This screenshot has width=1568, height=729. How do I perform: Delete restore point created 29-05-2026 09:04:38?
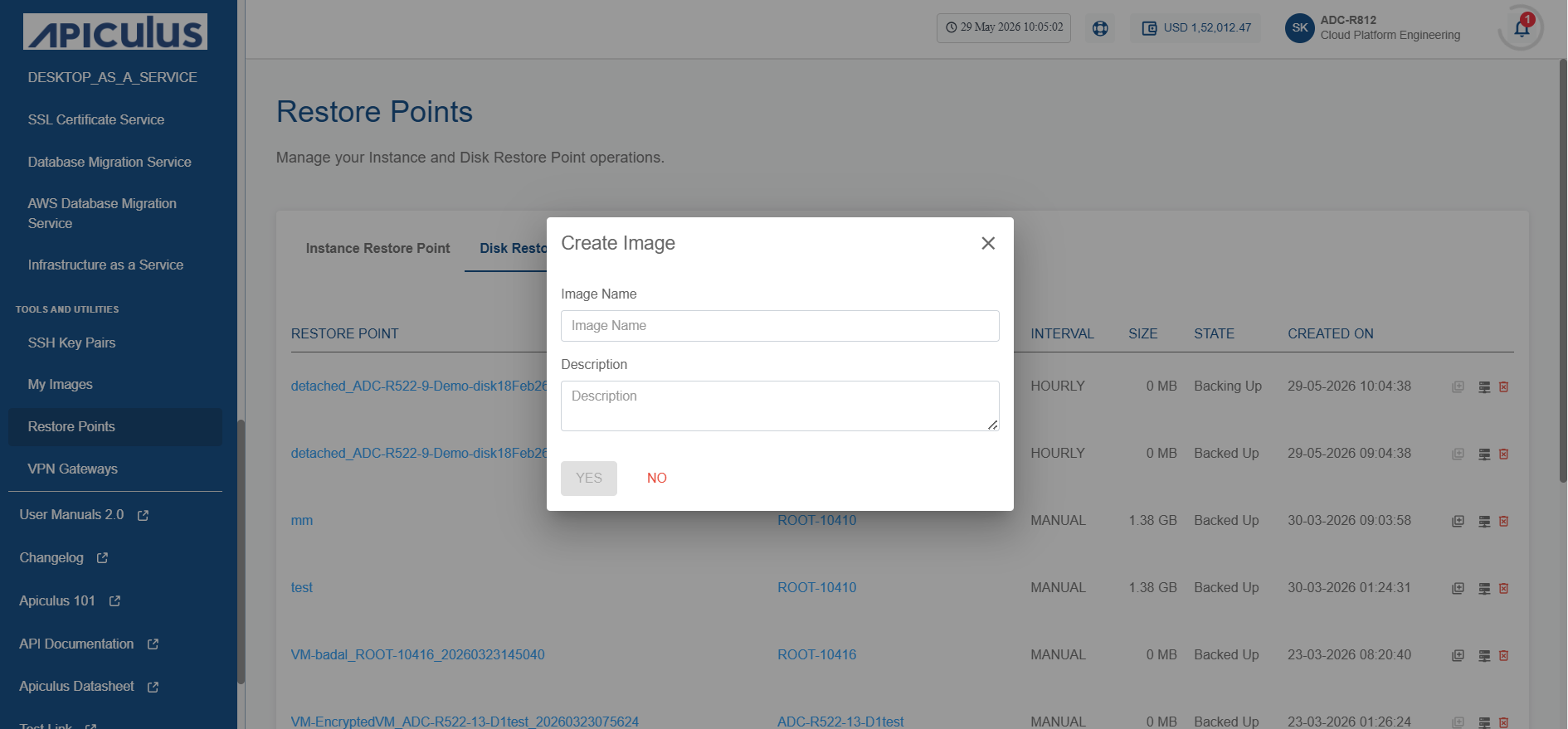pos(1504,454)
